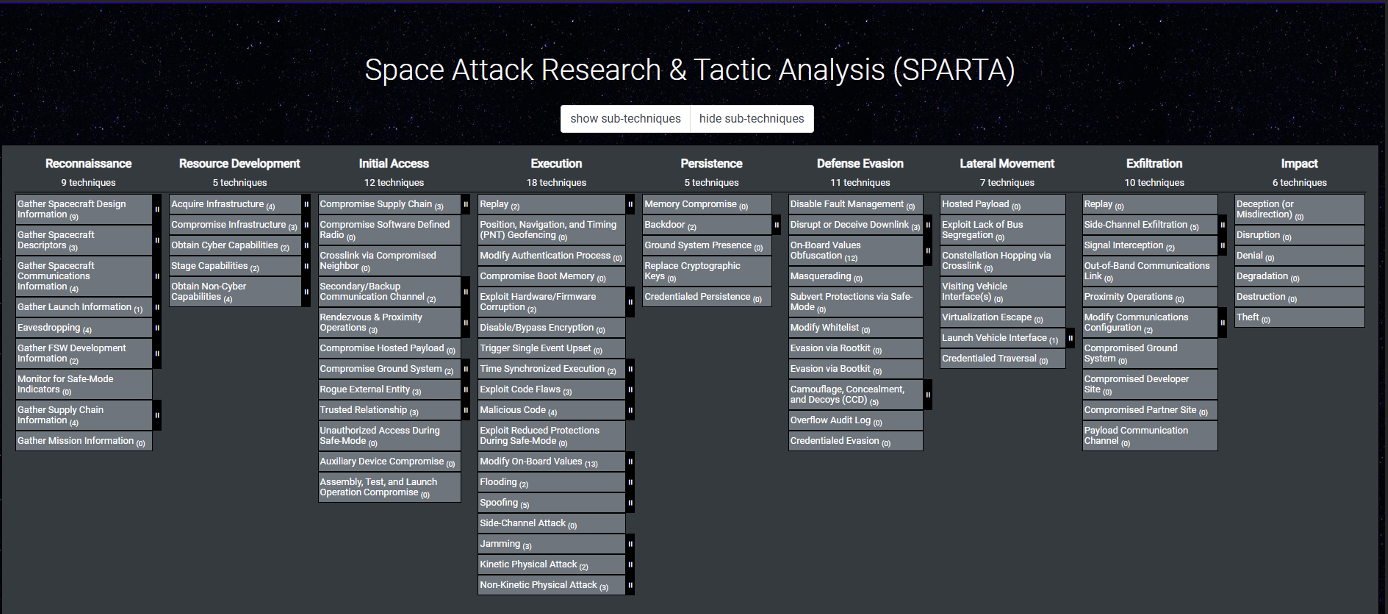Image resolution: width=1388 pixels, height=614 pixels.
Task: Open the Lateral Movement tactic heading
Action: [1007, 164]
